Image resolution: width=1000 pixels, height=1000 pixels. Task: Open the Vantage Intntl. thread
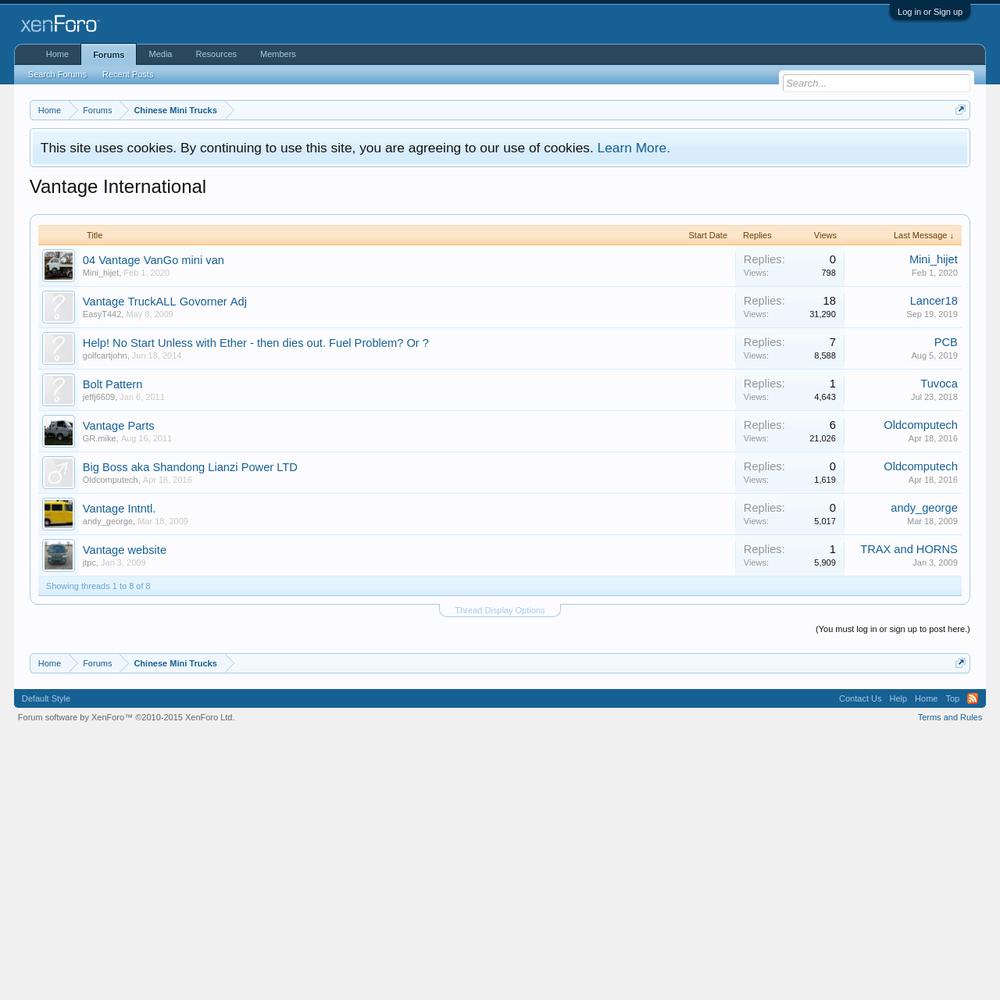tap(119, 509)
